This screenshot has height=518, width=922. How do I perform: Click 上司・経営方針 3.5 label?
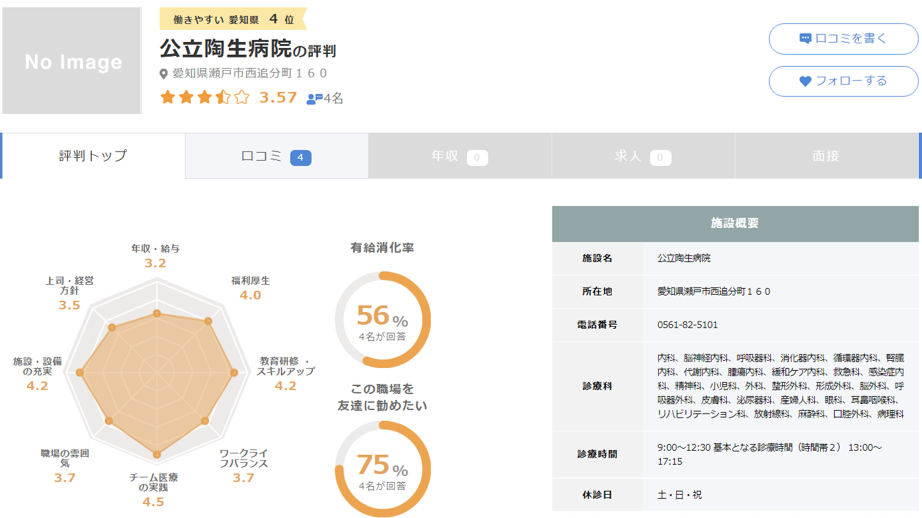[x=69, y=293]
